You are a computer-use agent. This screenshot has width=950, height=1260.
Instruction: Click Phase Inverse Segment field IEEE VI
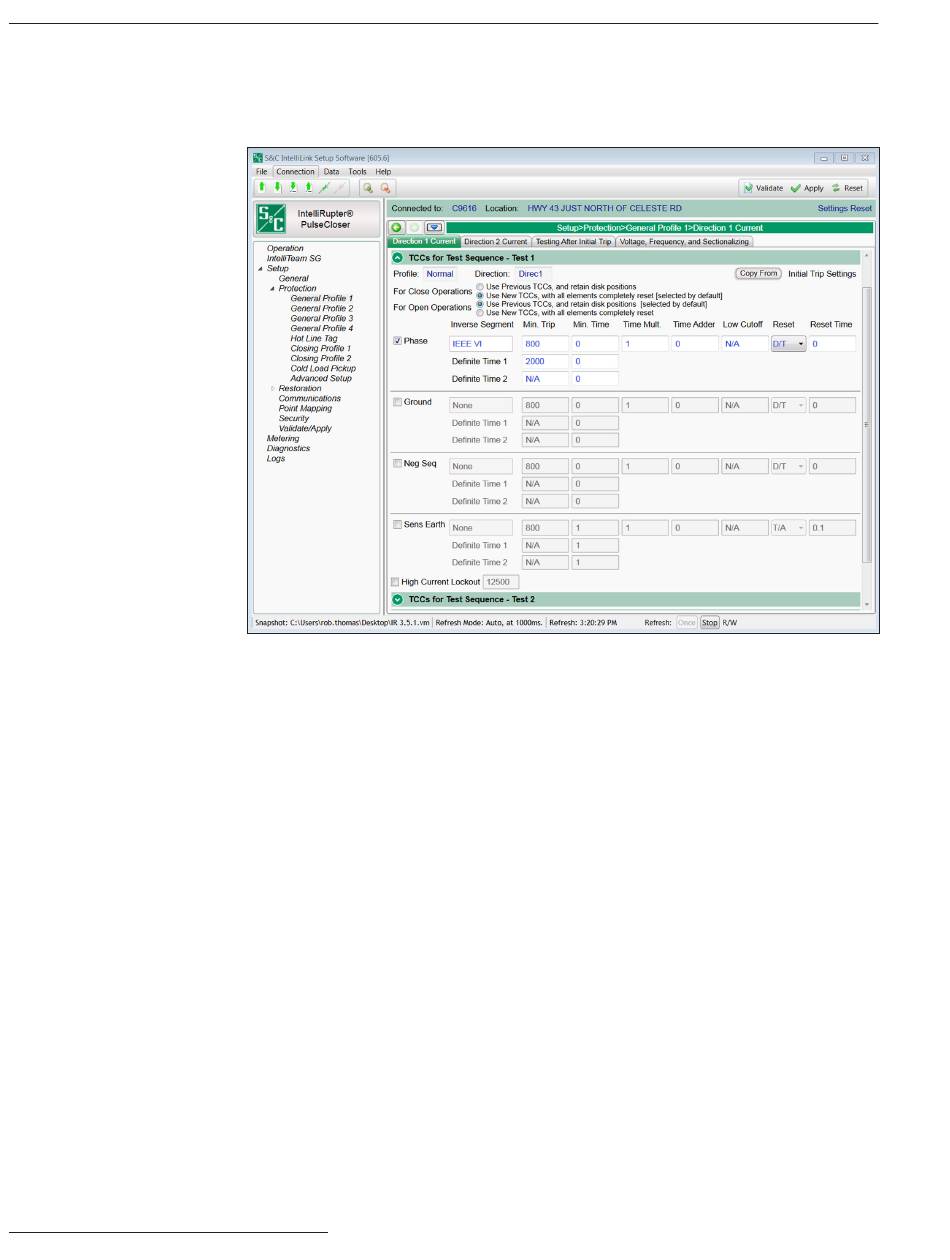coord(481,343)
